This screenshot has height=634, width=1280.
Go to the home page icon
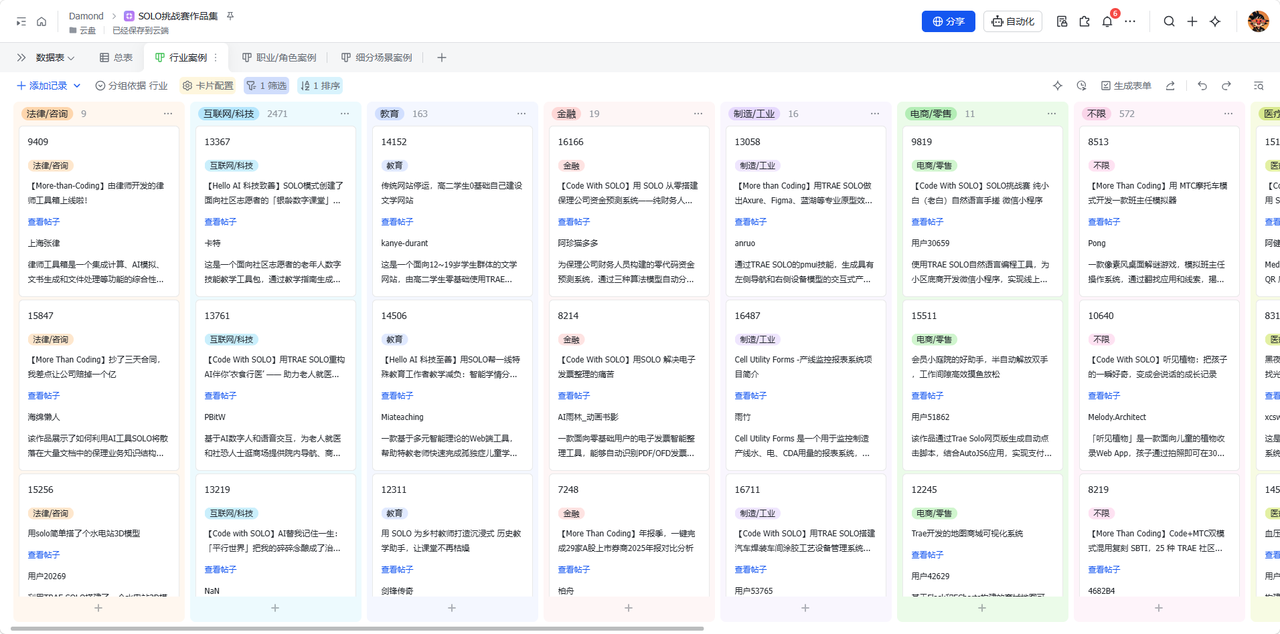[x=42, y=21]
